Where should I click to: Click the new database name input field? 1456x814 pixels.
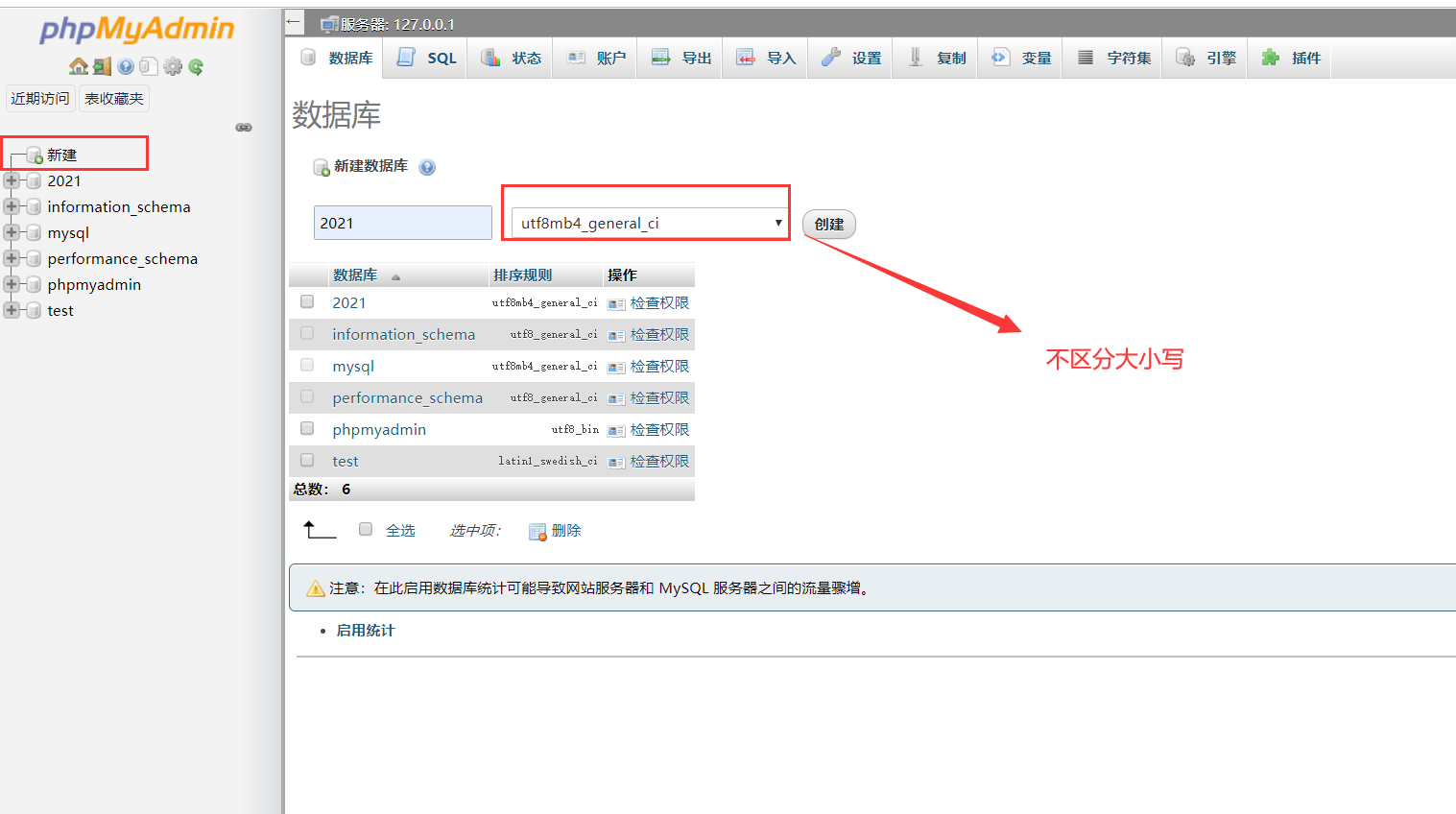coord(403,223)
